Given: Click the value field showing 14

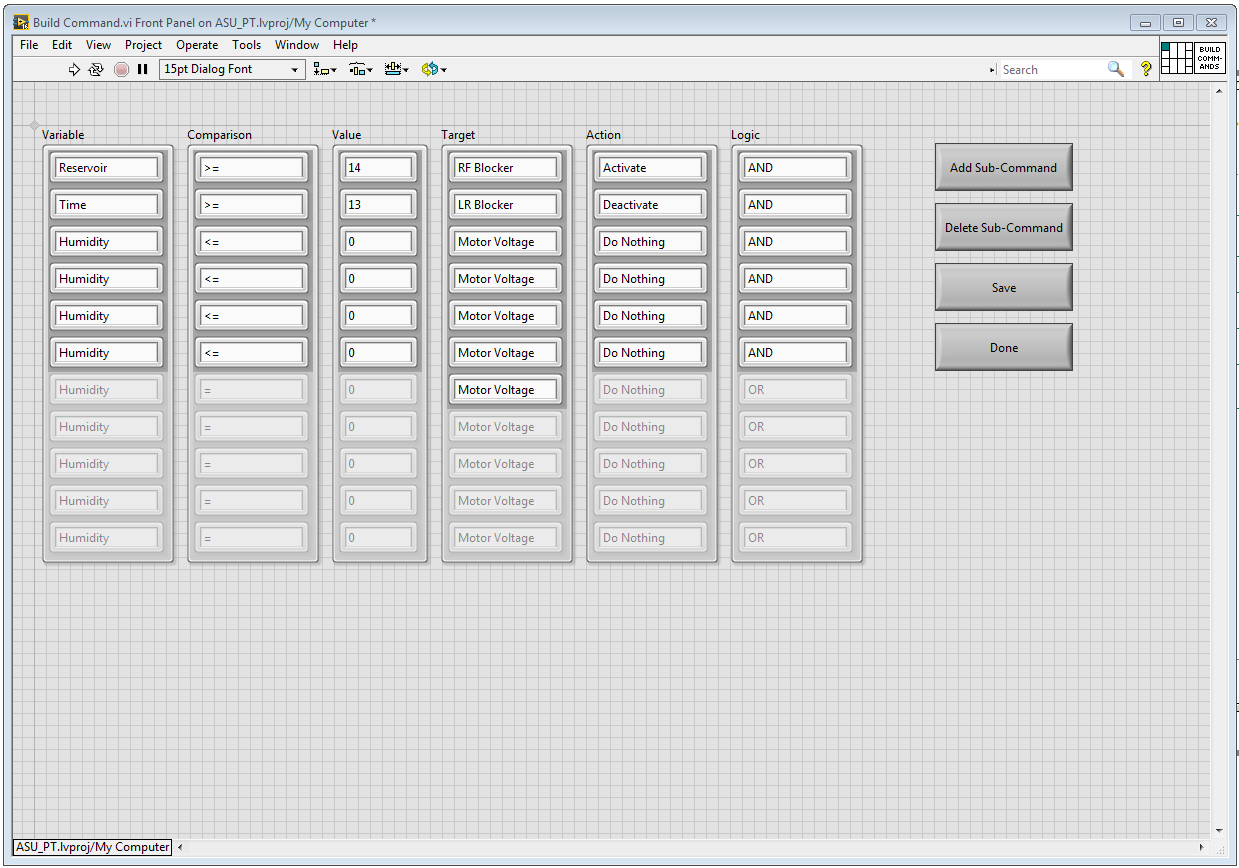Looking at the screenshot, I should 379,168.
